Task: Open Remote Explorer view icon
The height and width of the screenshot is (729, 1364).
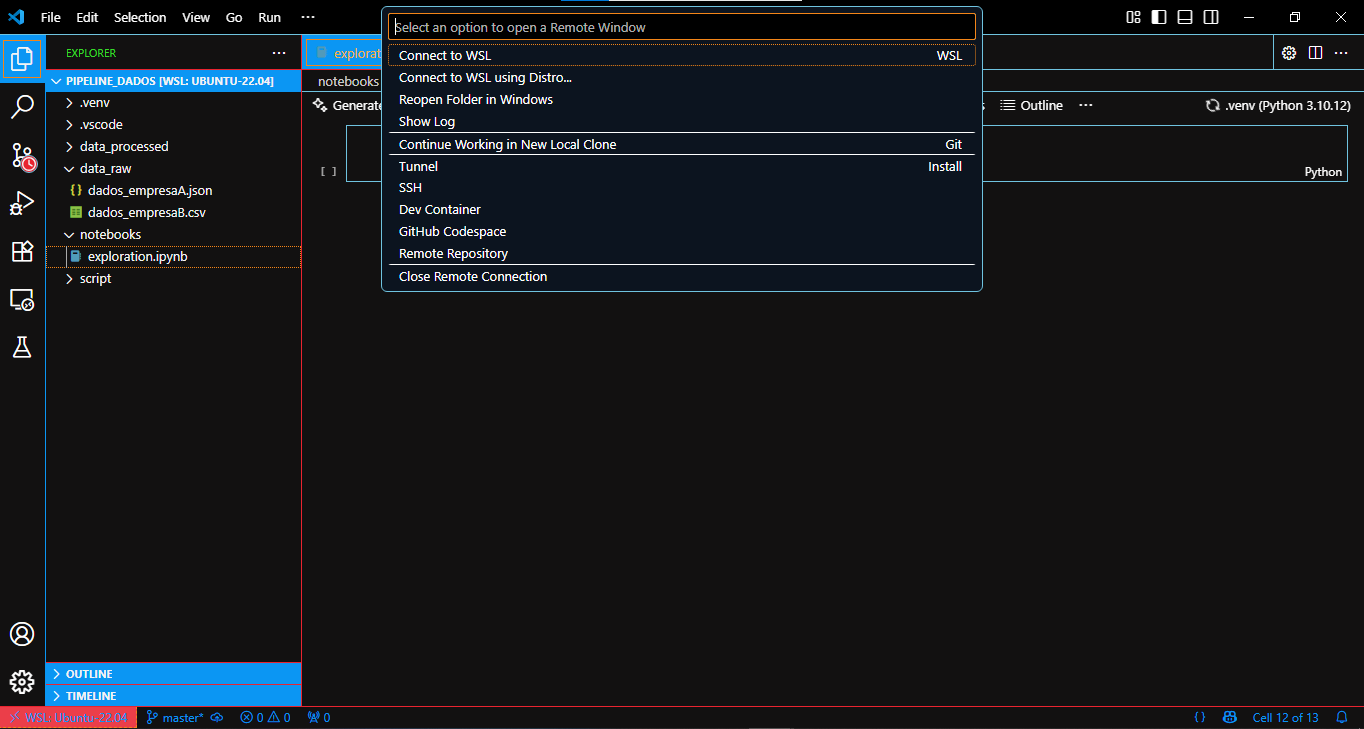Action: point(22,299)
